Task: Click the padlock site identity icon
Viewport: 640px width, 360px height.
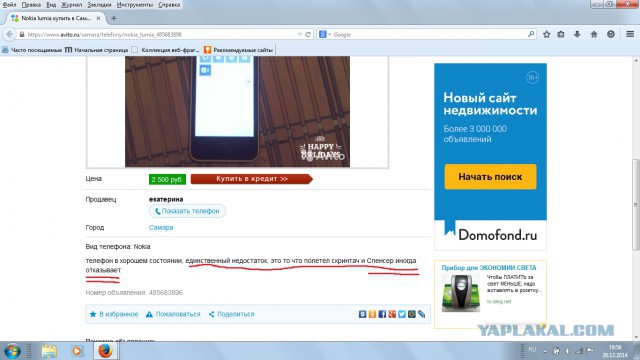Action: (x=22, y=35)
